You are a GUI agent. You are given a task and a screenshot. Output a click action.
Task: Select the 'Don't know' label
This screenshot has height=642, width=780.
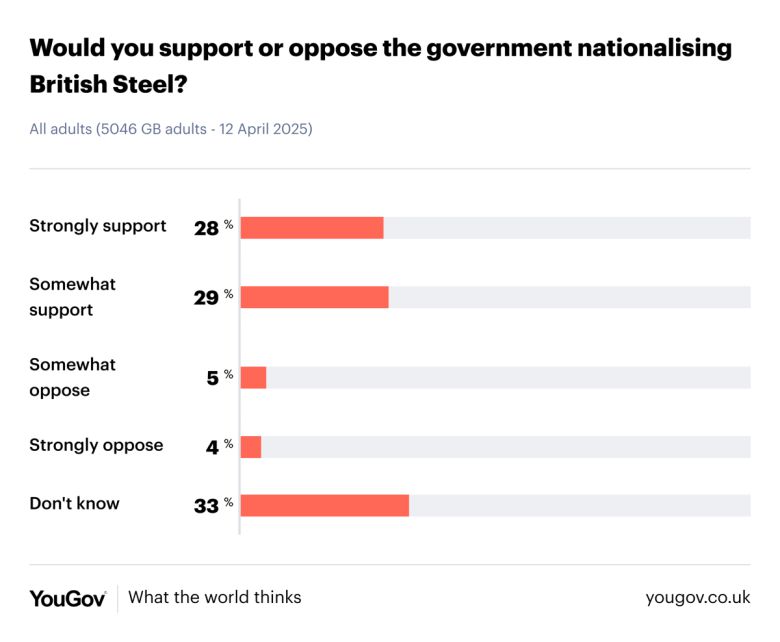[x=74, y=504]
